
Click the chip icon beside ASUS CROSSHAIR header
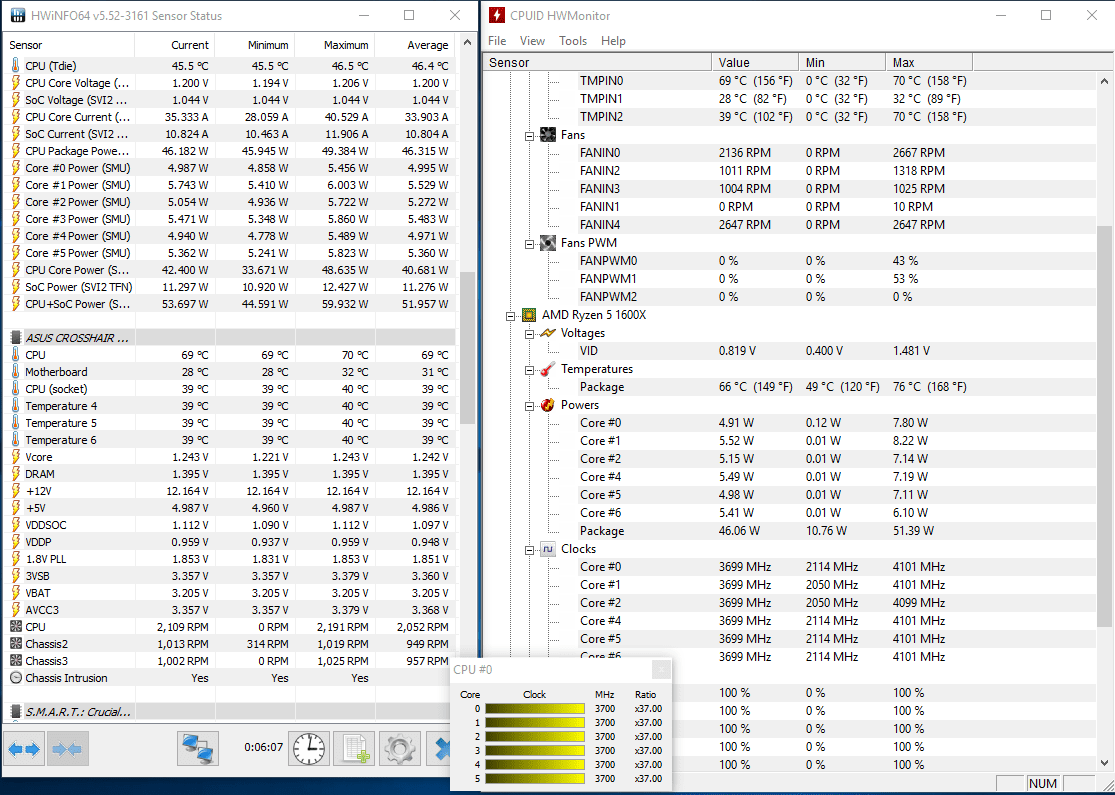(x=16, y=337)
